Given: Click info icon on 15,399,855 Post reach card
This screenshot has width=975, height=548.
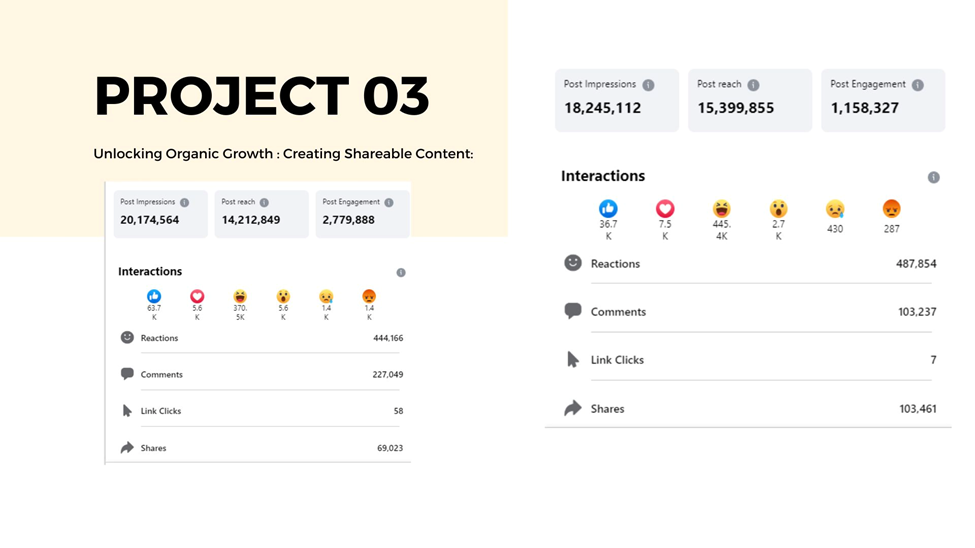Looking at the screenshot, I should point(753,85).
